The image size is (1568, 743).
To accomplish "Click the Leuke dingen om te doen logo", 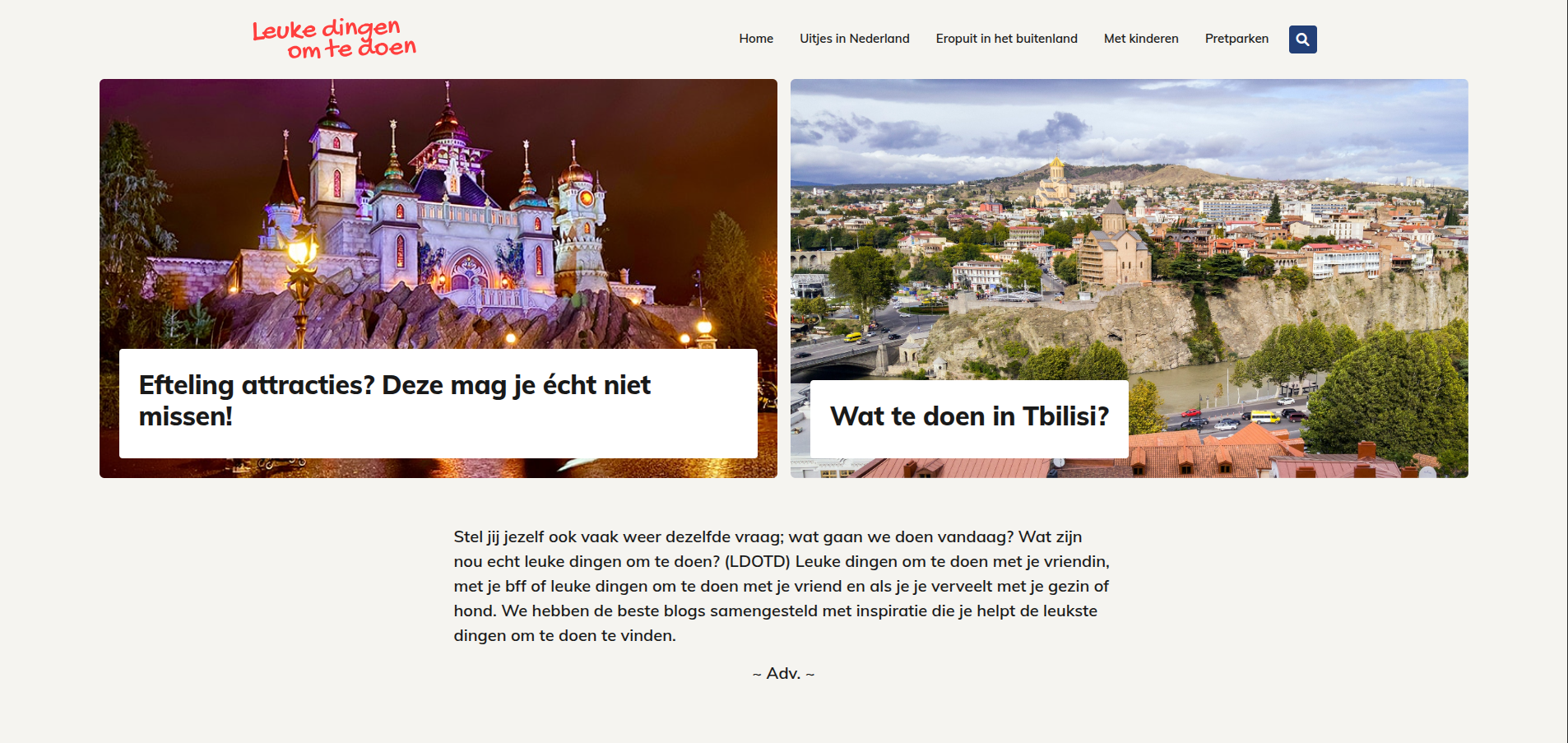I will [334, 39].
